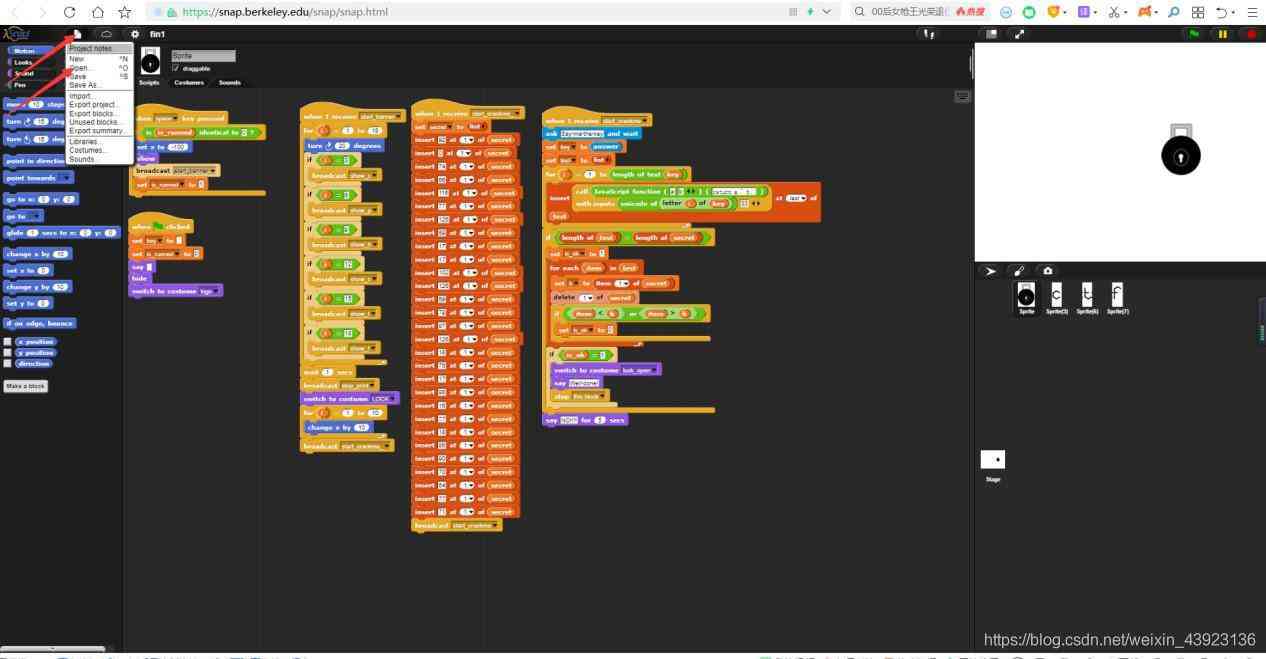The width and height of the screenshot is (1266, 659).
Task: Click the sprite name input field
Action: click(203, 56)
